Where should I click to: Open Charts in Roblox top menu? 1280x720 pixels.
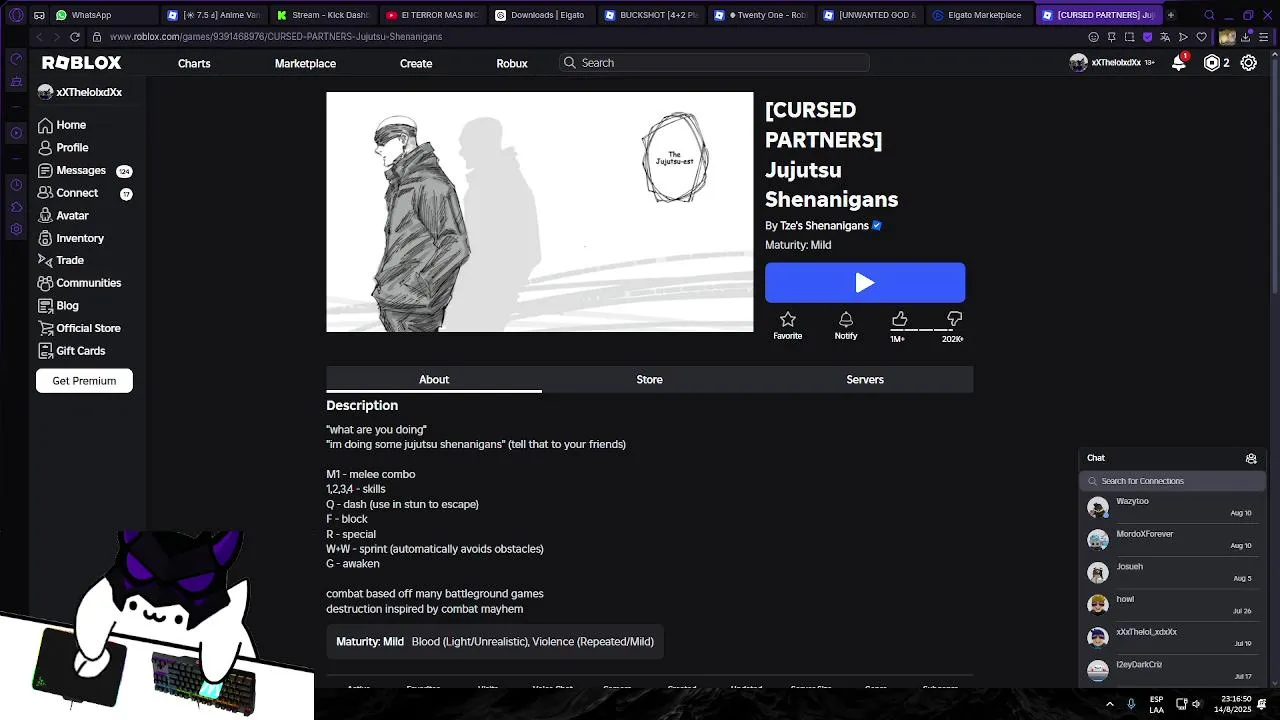(194, 63)
